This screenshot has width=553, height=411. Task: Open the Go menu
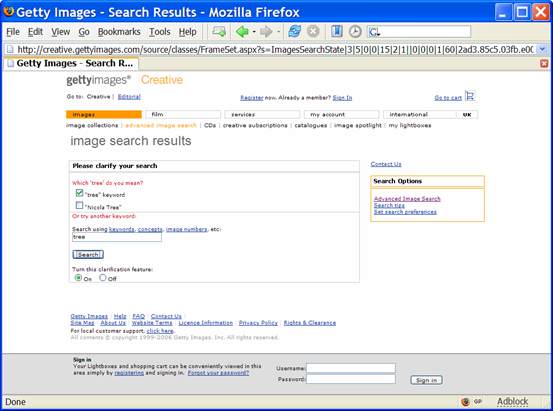pos(84,32)
